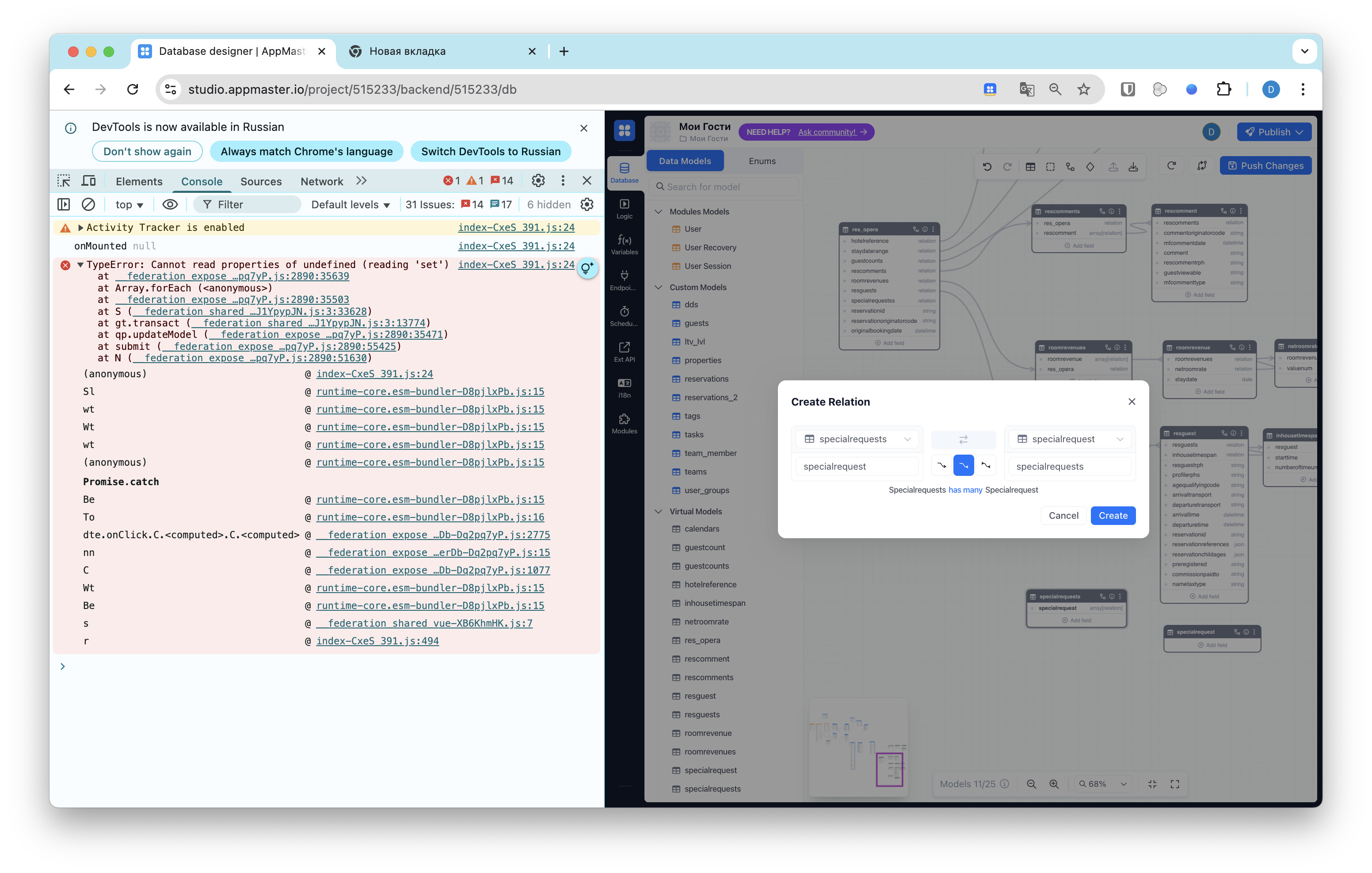Click the canvas minimap thumbnail

(859, 747)
